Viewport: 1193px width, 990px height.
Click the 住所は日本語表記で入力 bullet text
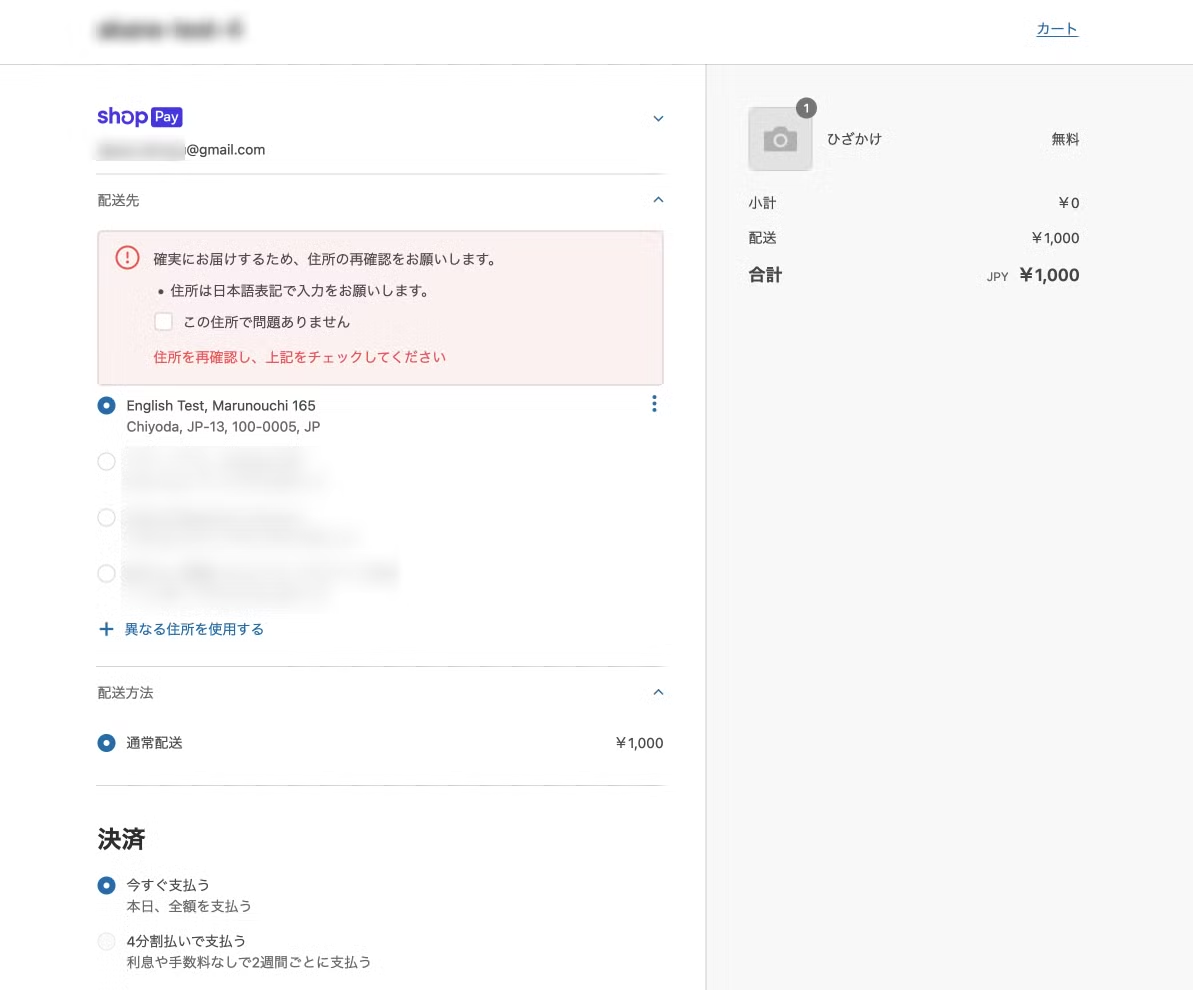pyautogui.click(x=302, y=291)
